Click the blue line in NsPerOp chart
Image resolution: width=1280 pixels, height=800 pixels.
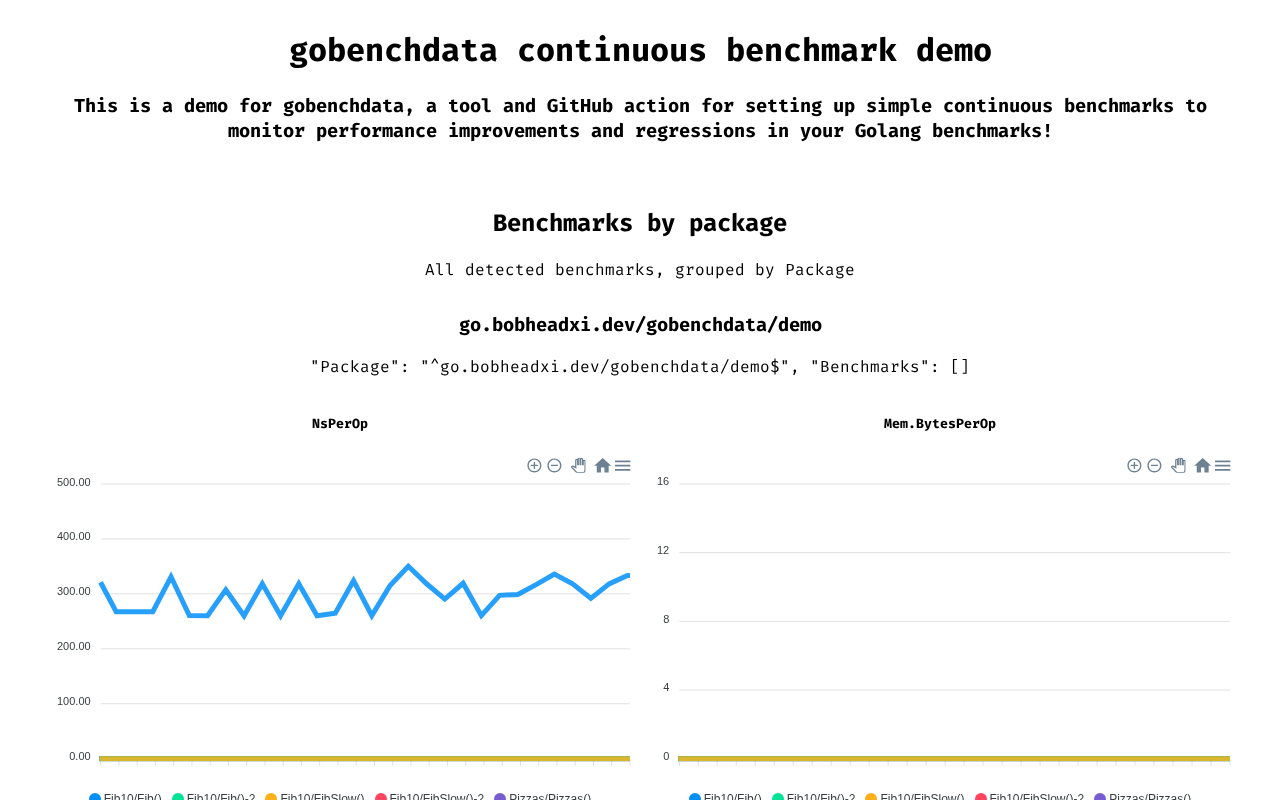408,566
